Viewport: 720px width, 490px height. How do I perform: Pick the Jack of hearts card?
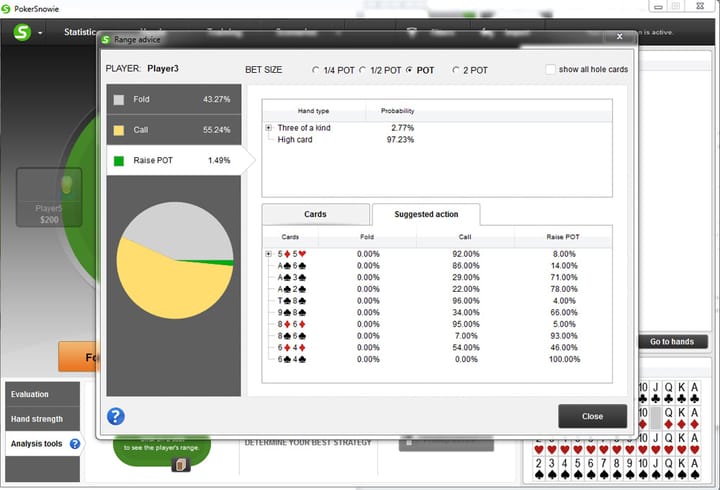(656, 444)
